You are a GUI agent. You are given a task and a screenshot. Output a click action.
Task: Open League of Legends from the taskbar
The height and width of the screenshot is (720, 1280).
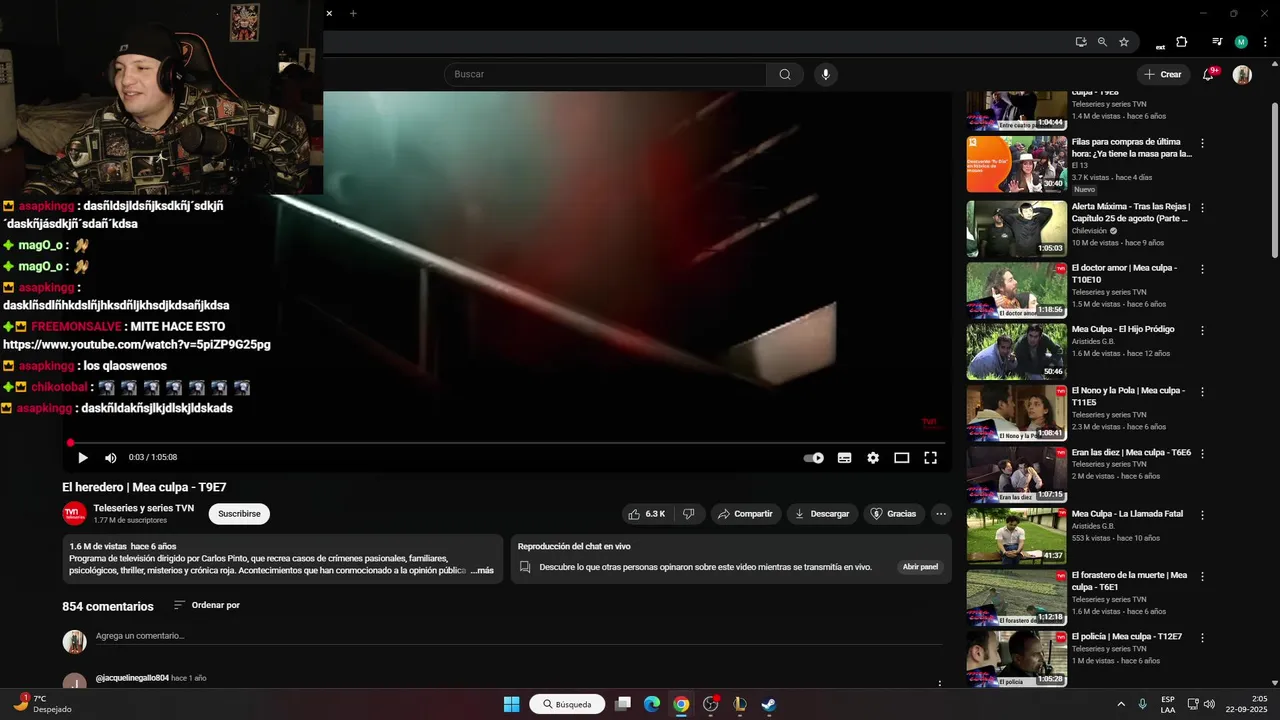tap(739, 704)
